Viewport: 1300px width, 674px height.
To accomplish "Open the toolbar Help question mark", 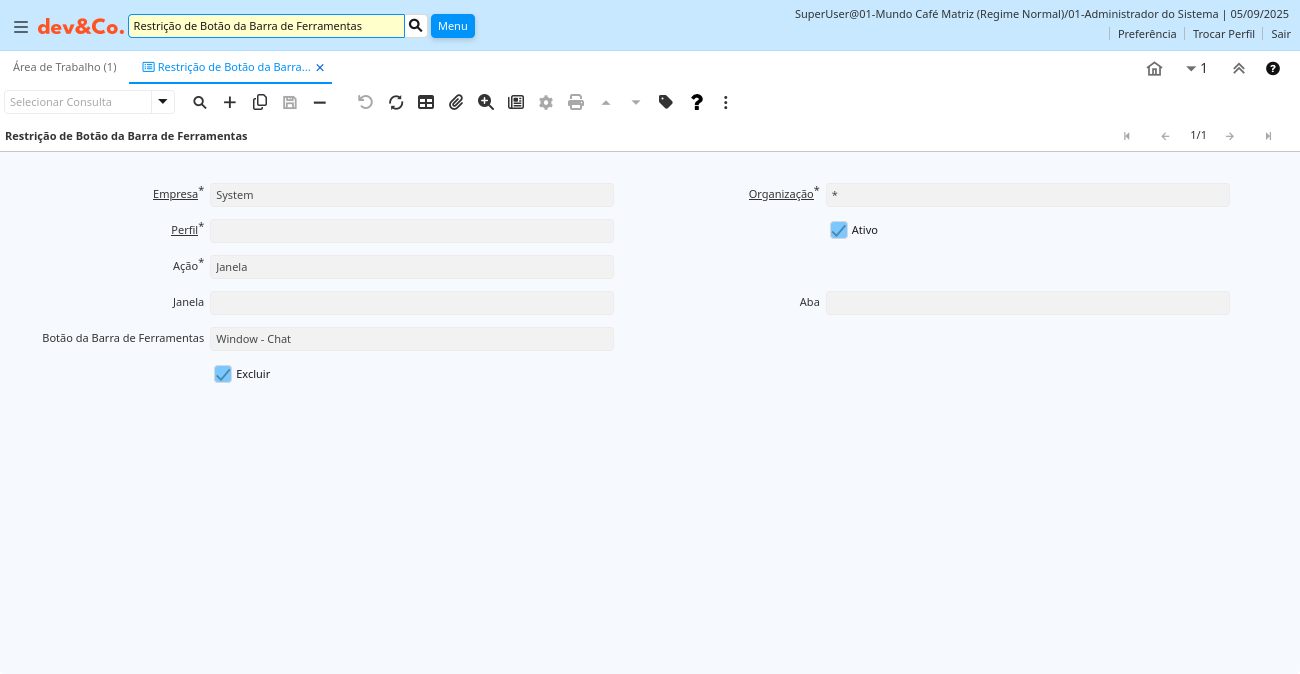I will [697, 102].
